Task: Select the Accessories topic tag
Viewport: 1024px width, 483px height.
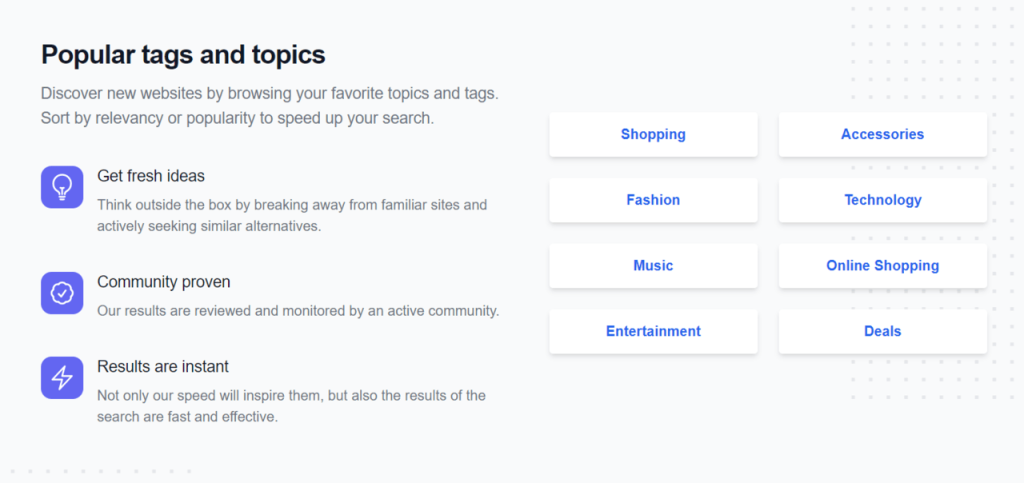Action: [882, 134]
